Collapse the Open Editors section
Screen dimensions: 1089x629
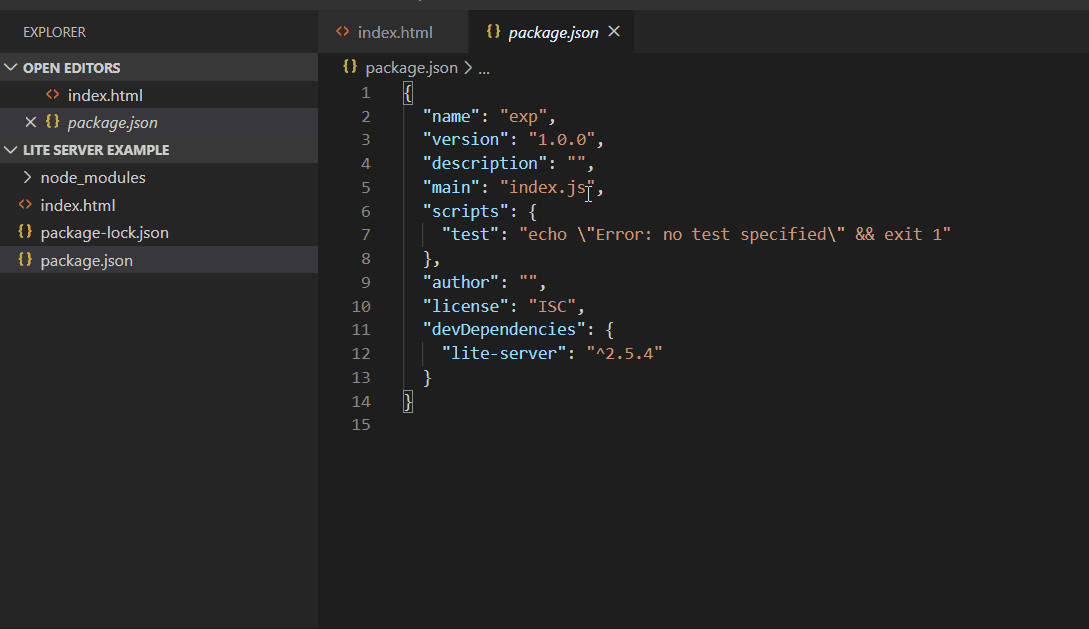(x=12, y=68)
